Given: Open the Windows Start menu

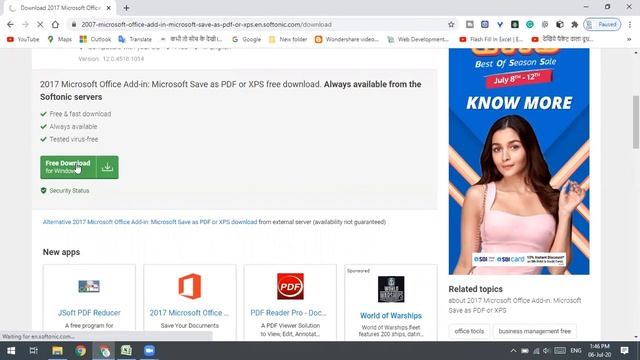Looking at the screenshot, I should (x=11, y=351).
